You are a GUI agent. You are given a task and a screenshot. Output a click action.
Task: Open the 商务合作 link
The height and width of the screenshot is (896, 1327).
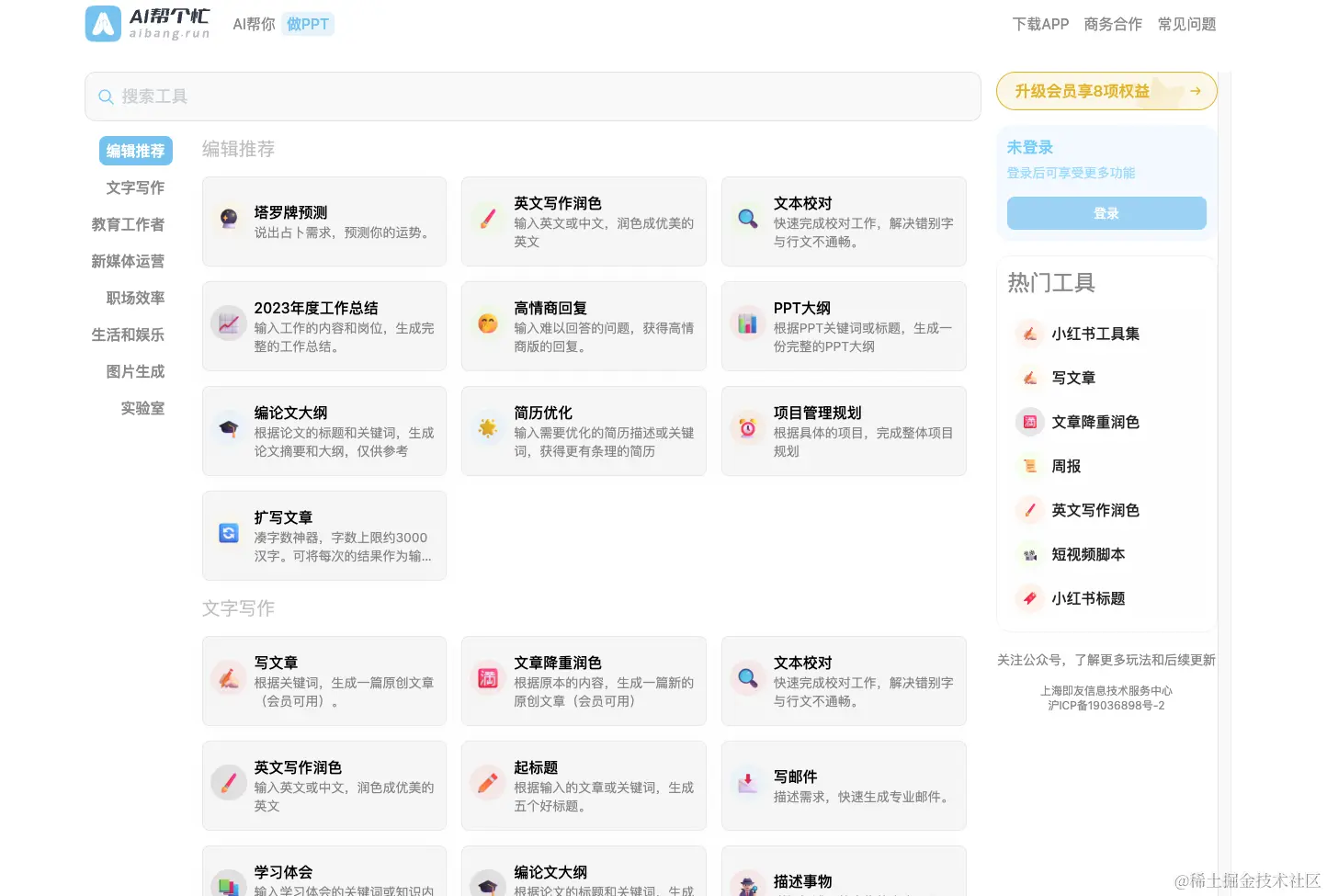(x=1114, y=24)
